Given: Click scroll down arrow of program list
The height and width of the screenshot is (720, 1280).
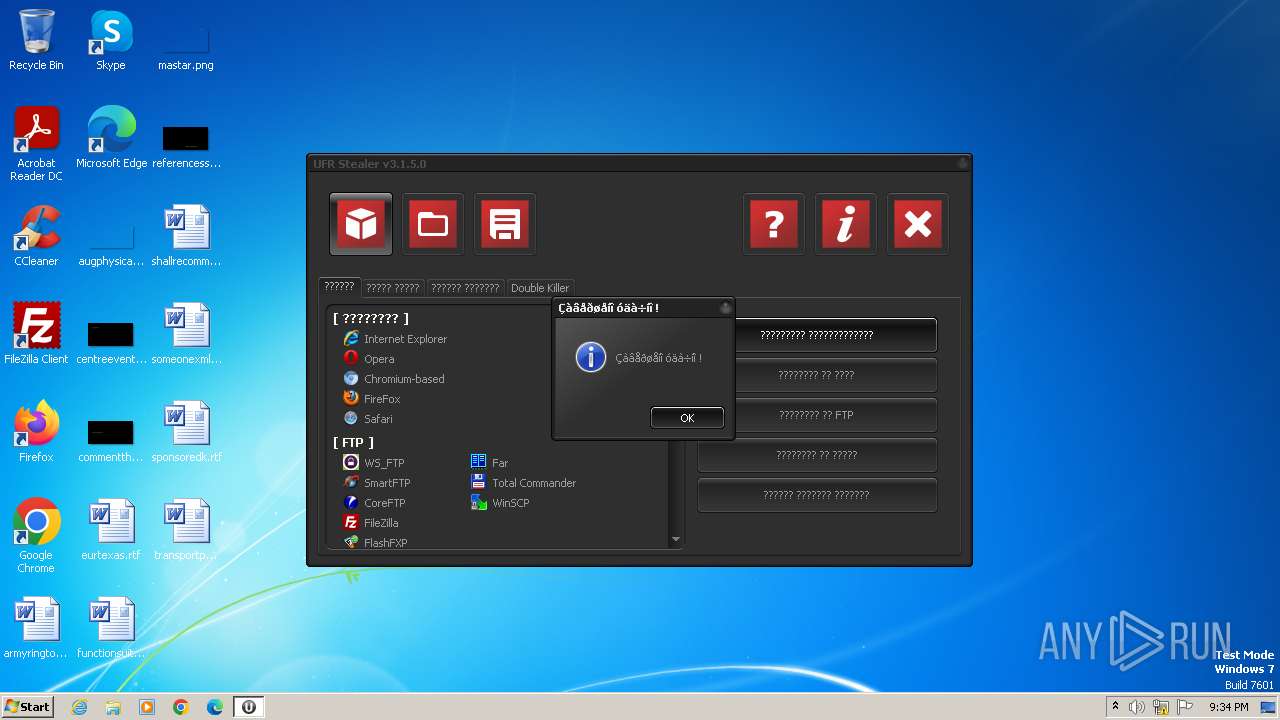Looking at the screenshot, I should click(676, 540).
